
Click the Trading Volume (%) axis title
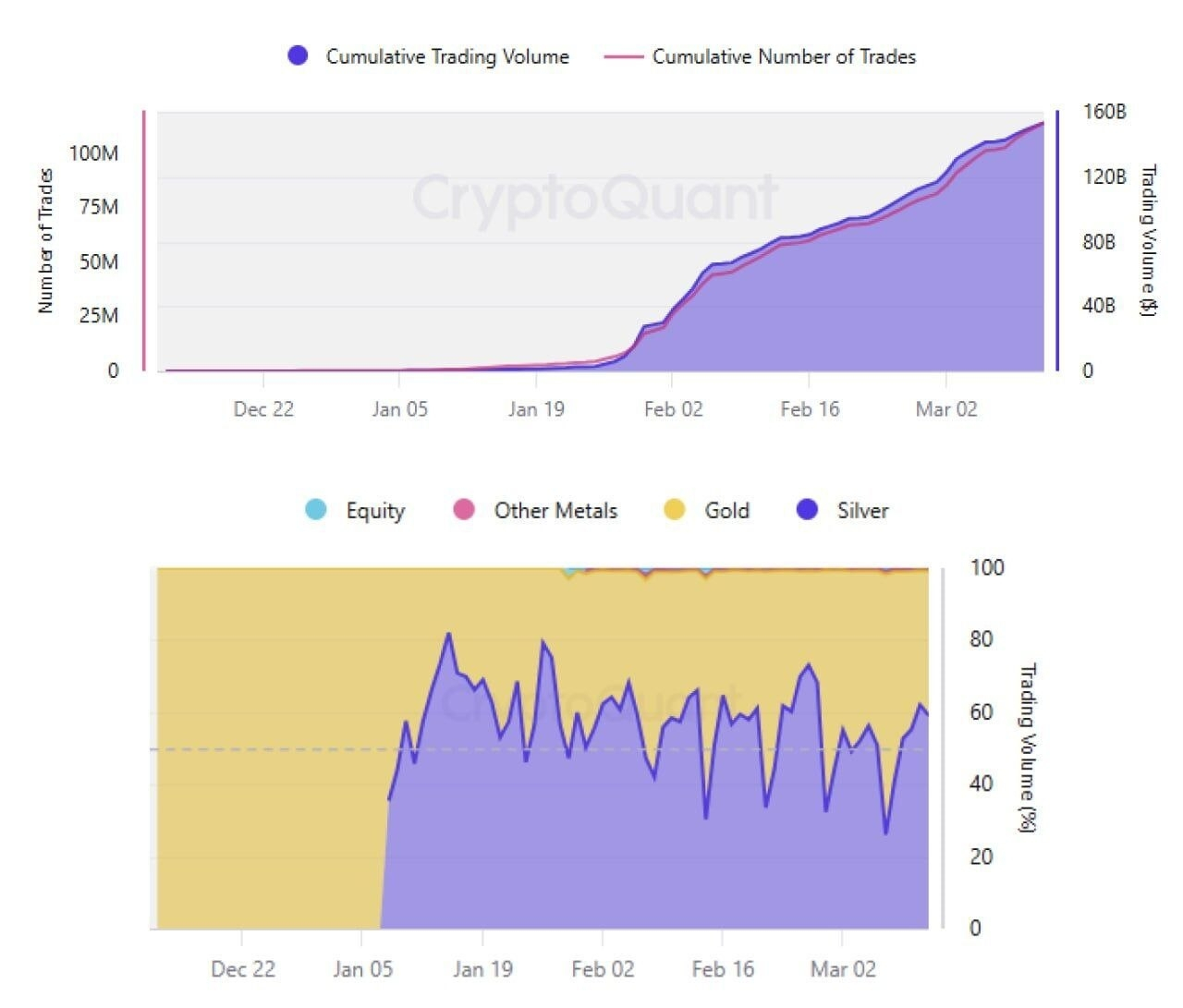(1027, 747)
